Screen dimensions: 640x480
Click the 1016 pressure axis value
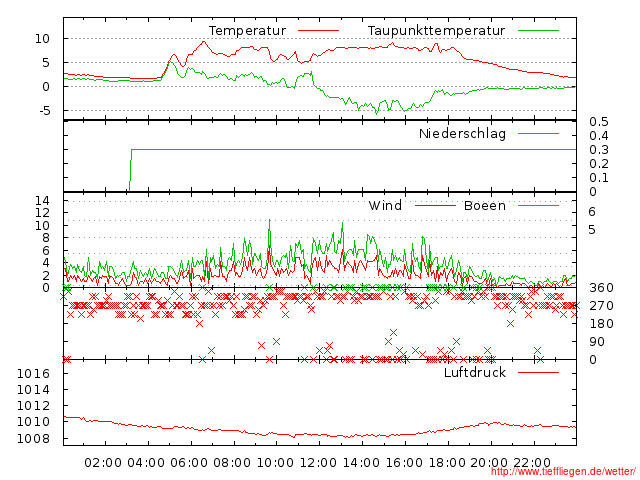[33, 374]
